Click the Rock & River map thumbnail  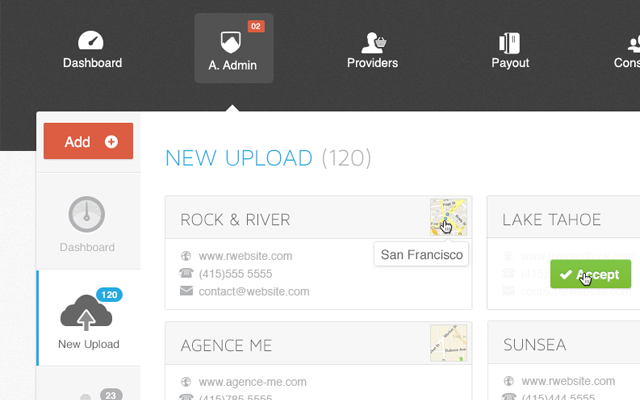click(x=448, y=217)
